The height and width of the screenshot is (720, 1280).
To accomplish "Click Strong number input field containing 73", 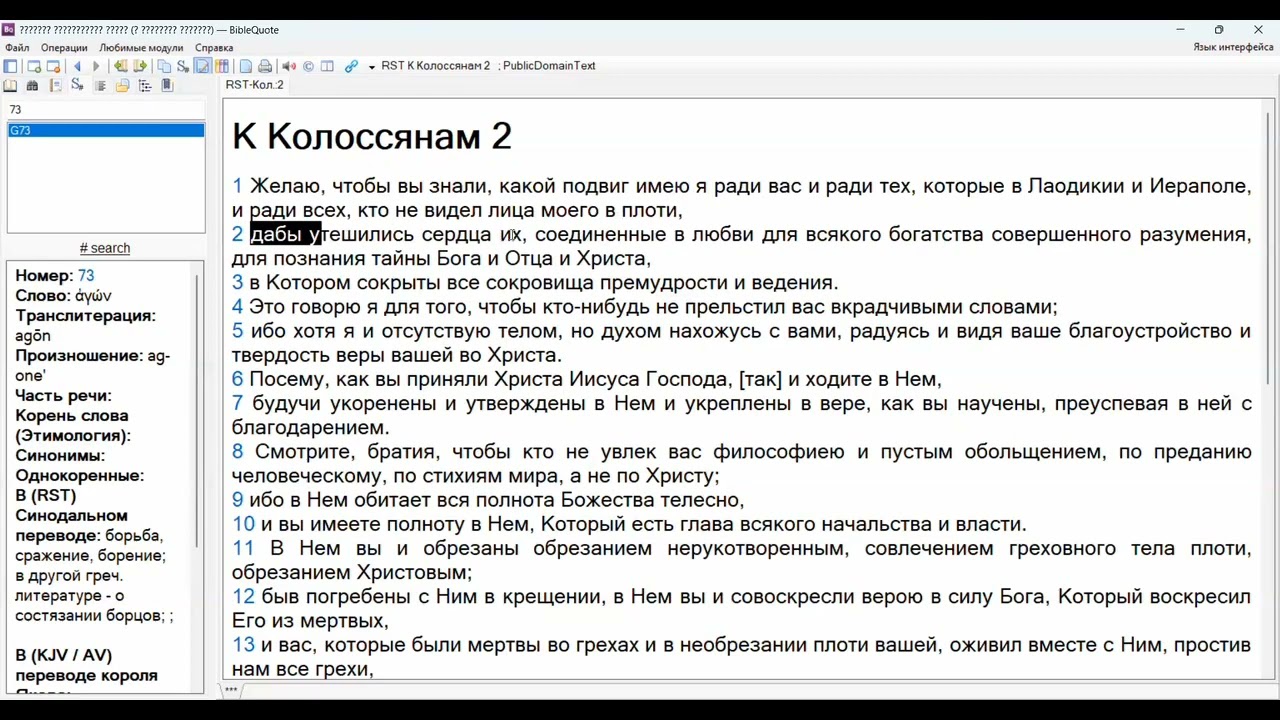I will coord(105,109).
